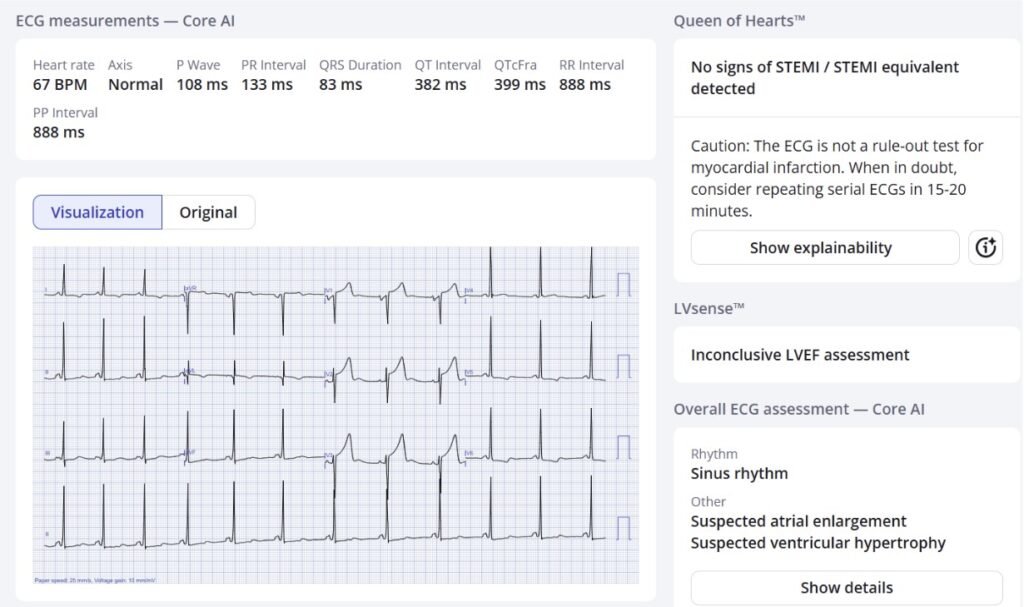Expand the assessment with Show details
This screenshot has height=607, width=1024.
click(x=846, y=587)
